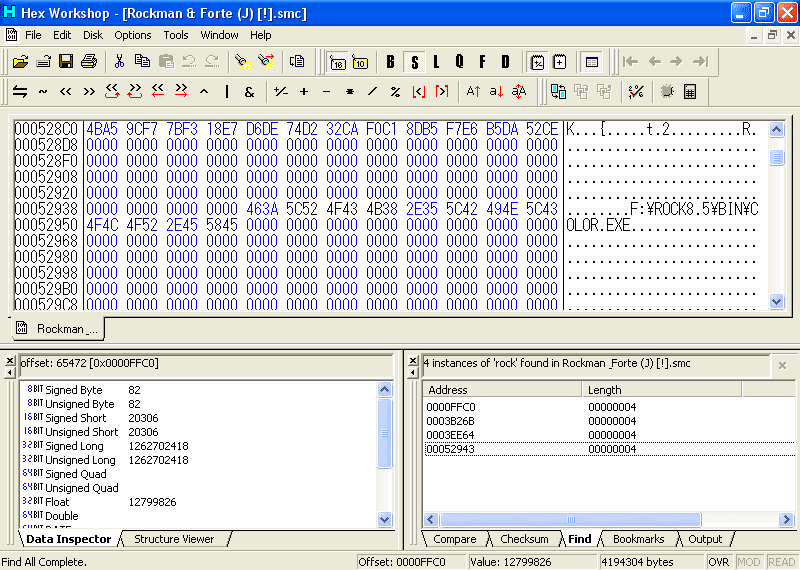Click the XOR caret operation icon
This screenshot has width=800, height=570.
point(204,92)
